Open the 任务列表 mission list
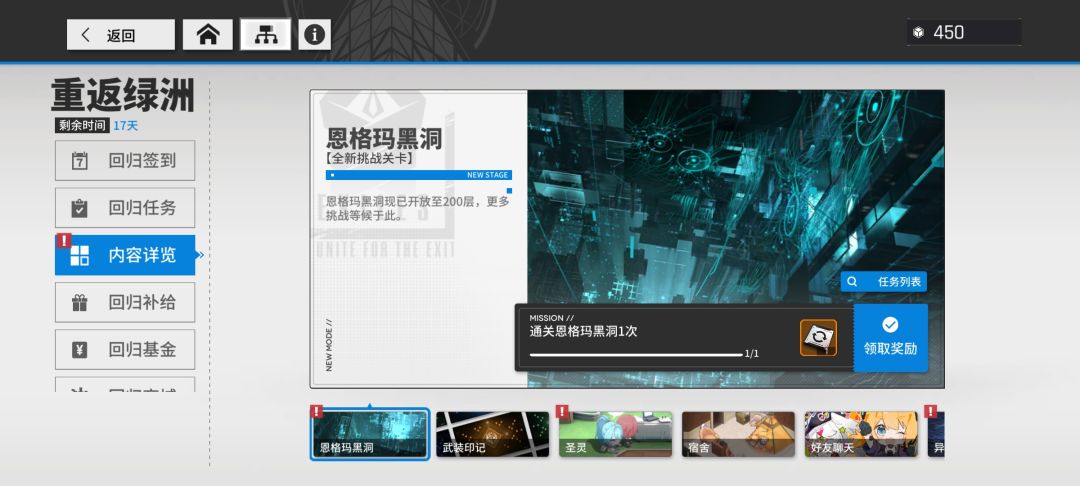 click(x=884, y=282)
